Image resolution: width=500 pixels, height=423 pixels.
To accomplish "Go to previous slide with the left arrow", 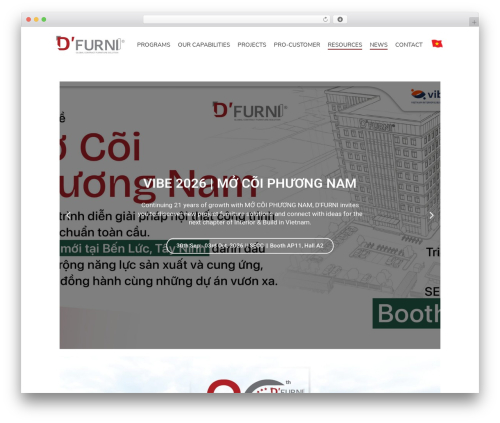I will tap(68, 215).
